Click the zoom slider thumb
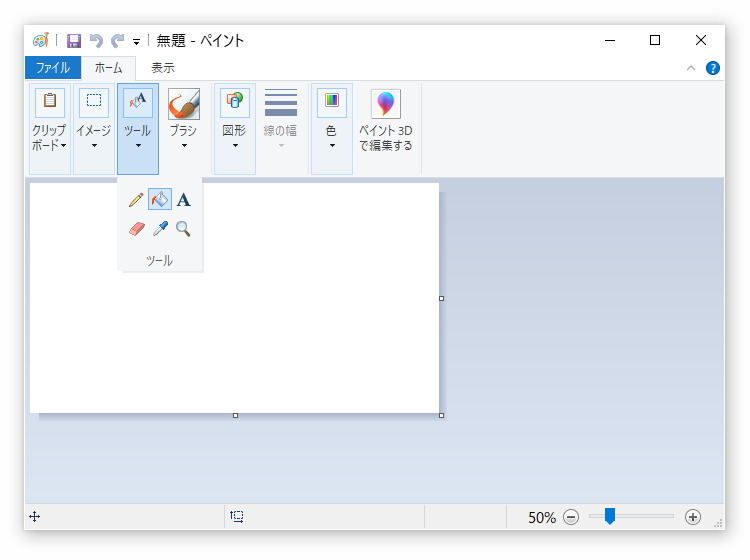 click(609, 516)
